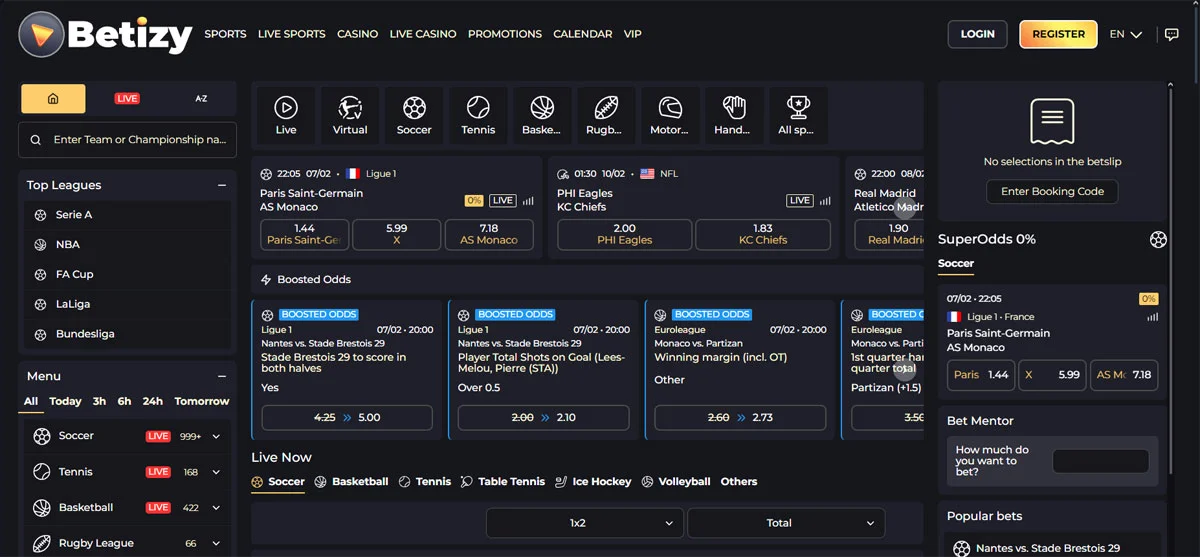Advance the Boosted Odds carousel arrow
Screen dimensions: 1200x557
point(904,369)
